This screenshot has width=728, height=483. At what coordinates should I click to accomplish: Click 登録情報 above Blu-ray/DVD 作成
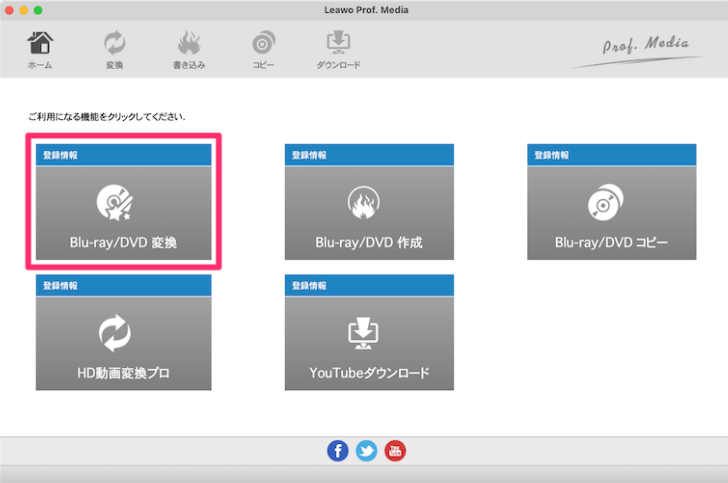point(309,155)
